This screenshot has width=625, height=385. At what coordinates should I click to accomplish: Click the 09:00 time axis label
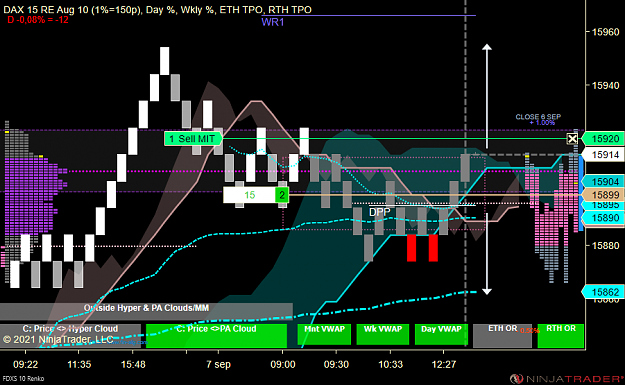[283, 364]
